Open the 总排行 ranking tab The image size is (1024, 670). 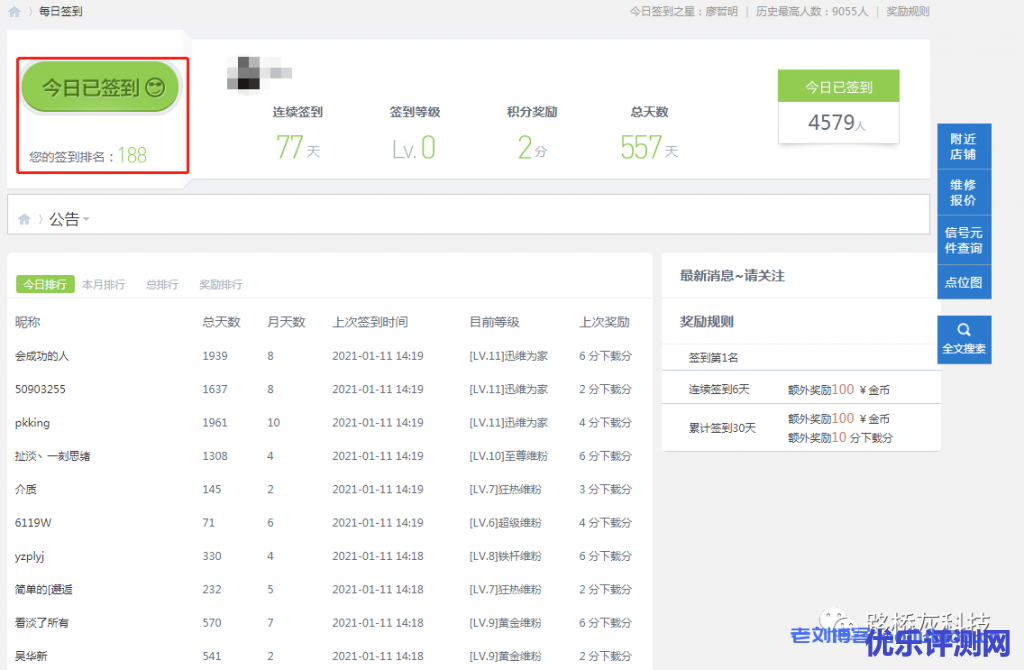[x=162, y=284]
